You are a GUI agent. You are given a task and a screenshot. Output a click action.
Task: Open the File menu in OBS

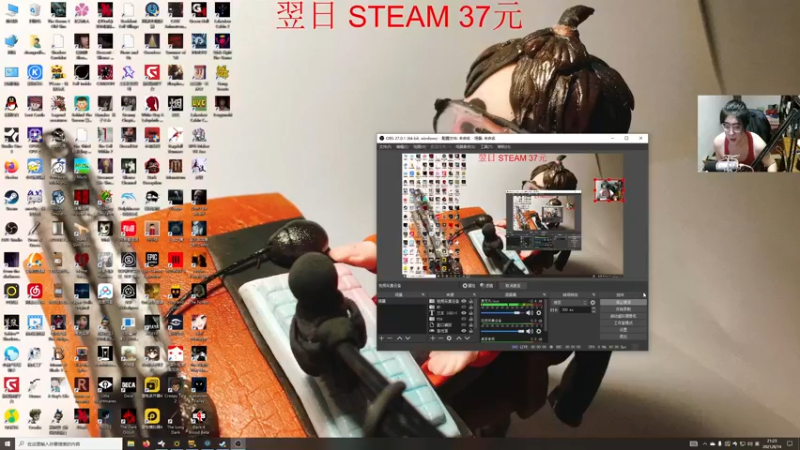tap(384, 147)
